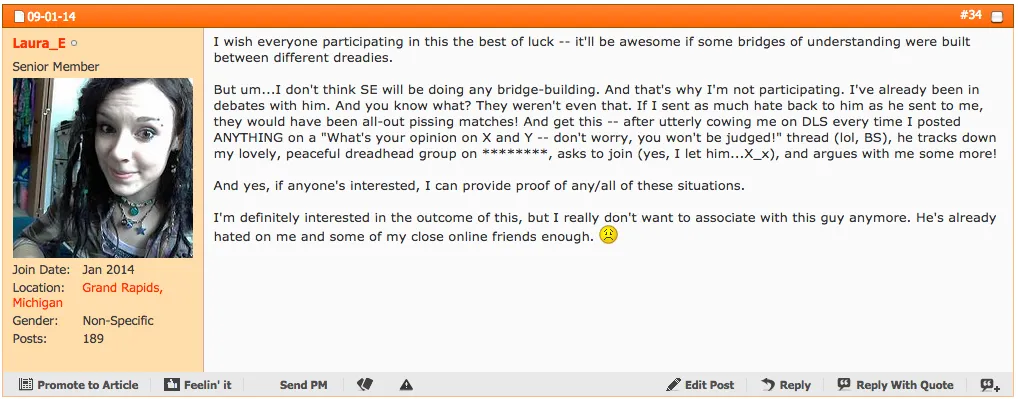Viewport: 1018px width, 399px height.
Task: Click the Reply With Quote text
Action: 905,385
